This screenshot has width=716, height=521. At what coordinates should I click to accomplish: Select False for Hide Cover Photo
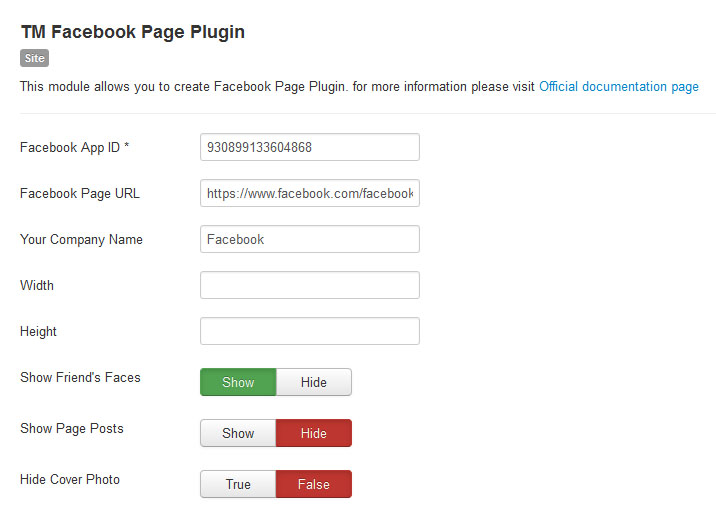click(x=314, y=484)
